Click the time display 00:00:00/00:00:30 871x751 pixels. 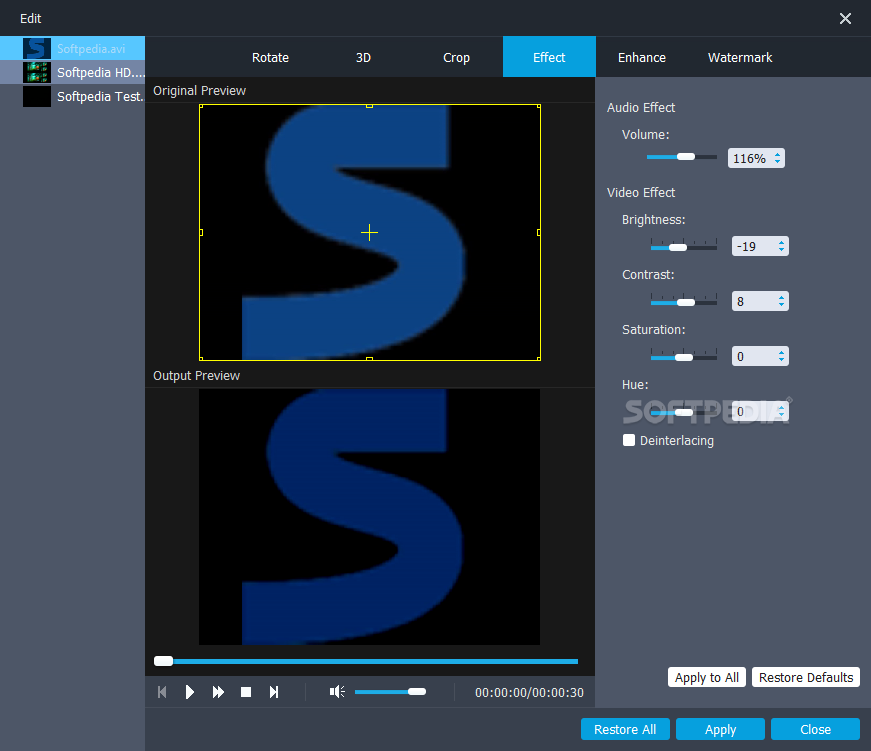tap(529, 693)
